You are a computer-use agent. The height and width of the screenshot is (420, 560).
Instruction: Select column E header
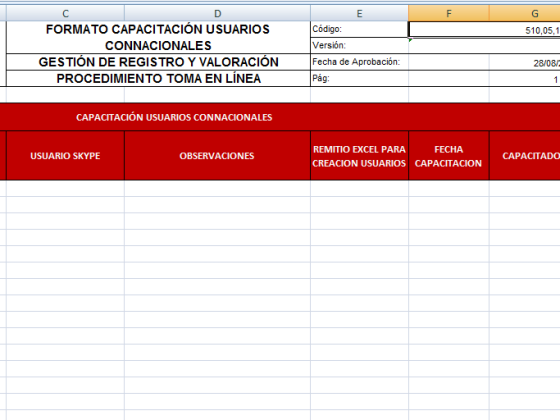(359, 14)
